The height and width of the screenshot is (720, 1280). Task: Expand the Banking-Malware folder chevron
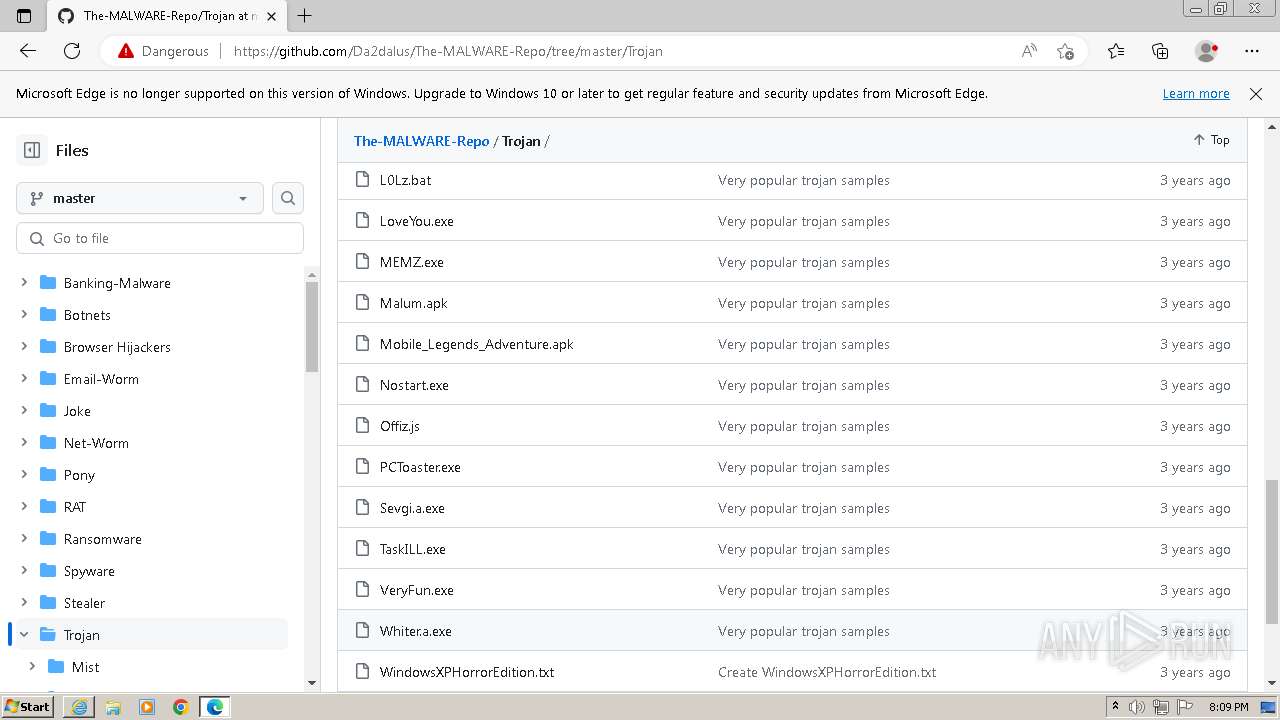click(24, 283)
